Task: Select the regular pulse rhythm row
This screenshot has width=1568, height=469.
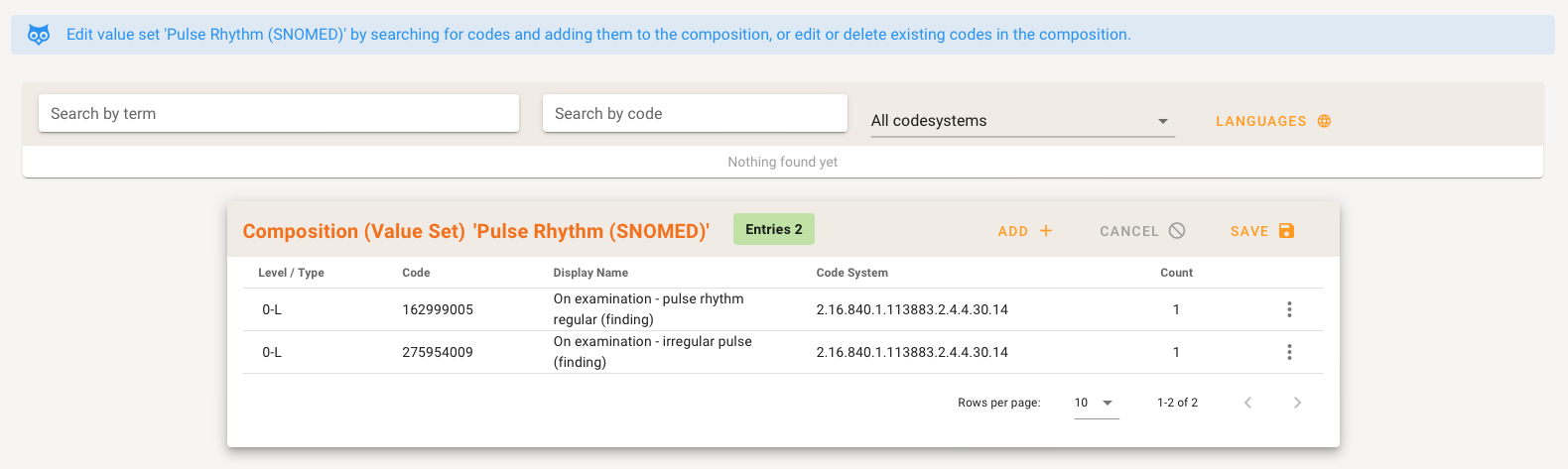Action: (x=648, y=309)
